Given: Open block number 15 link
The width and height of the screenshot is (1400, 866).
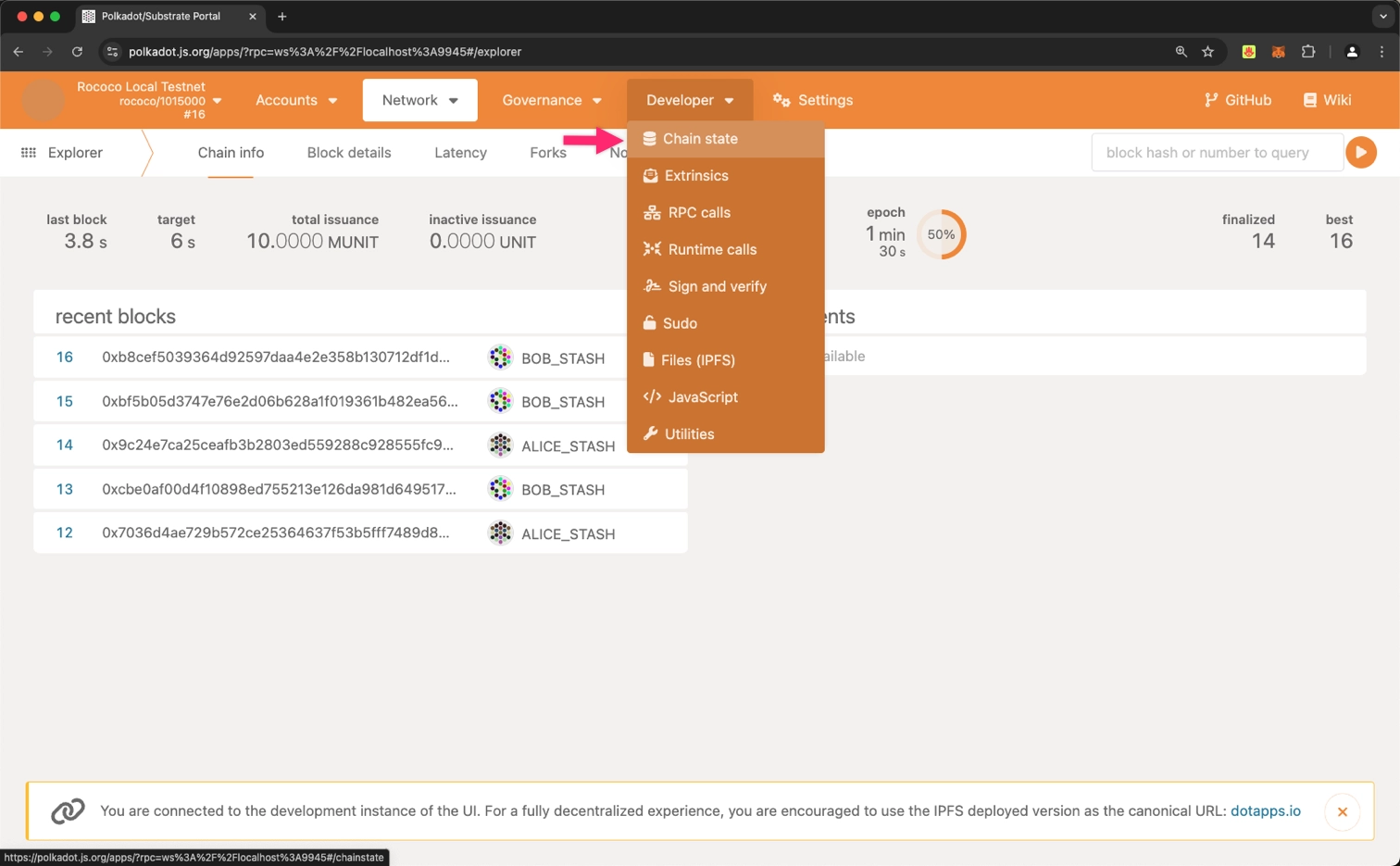Looking at the screenshot, I should tap(64, 401).
